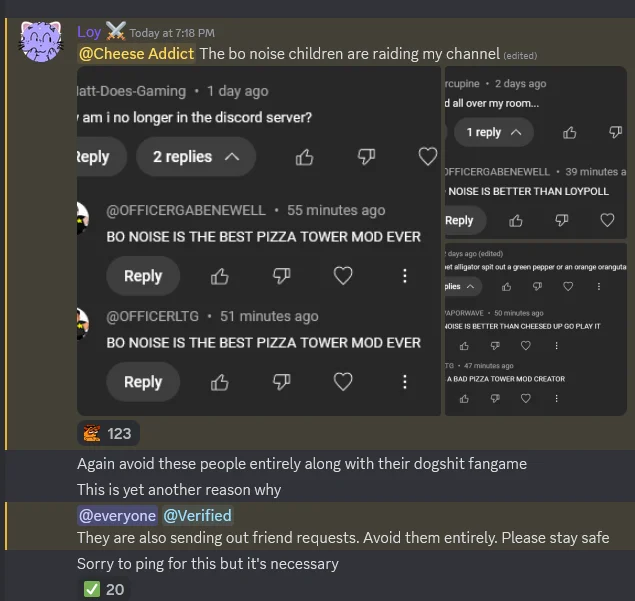The image size is (635, 601).
Task: Collapse the 2 replies thread
Action: tap(196, 157)
